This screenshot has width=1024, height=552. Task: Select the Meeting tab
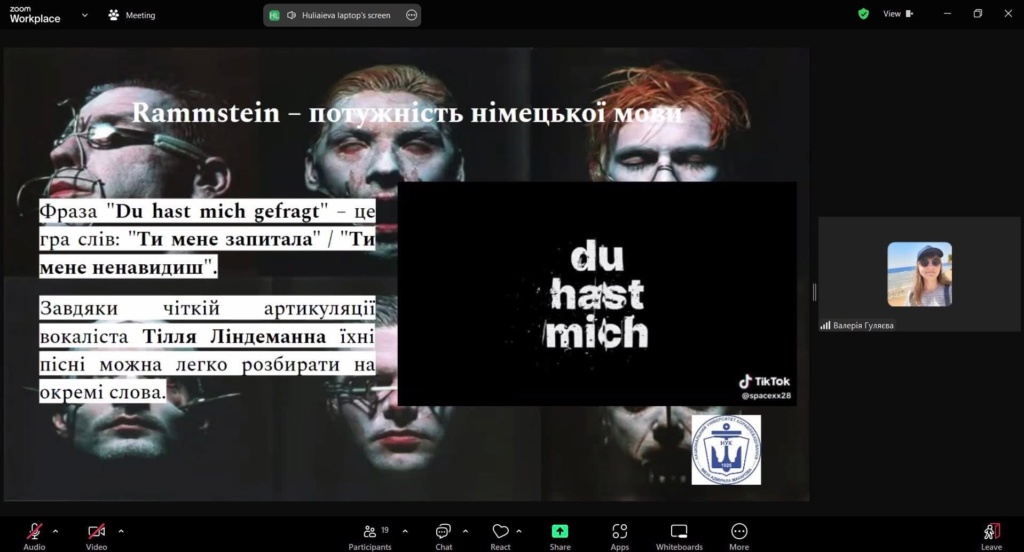coord(132,15)
